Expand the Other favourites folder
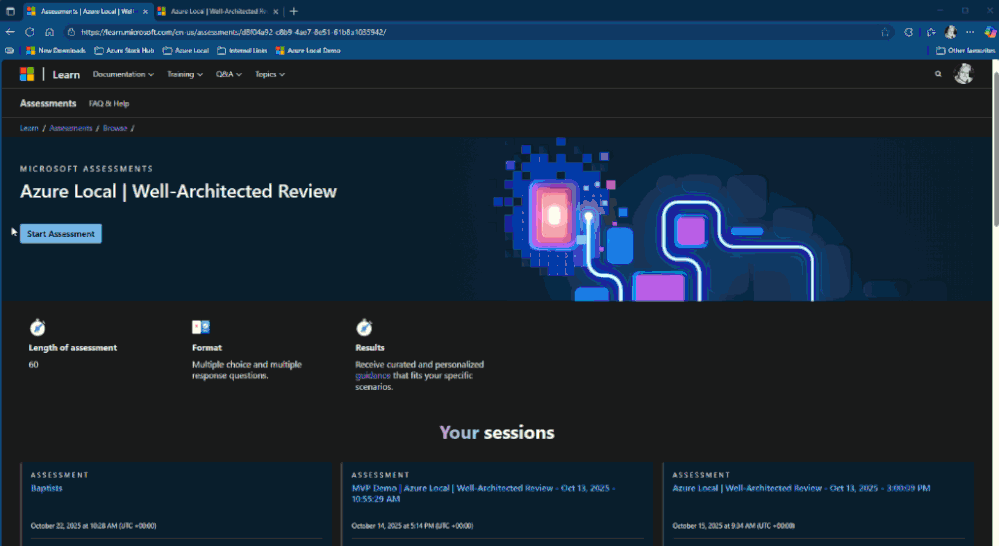The height and width of the screenshot is (546, 999). [x=965, y=50]
